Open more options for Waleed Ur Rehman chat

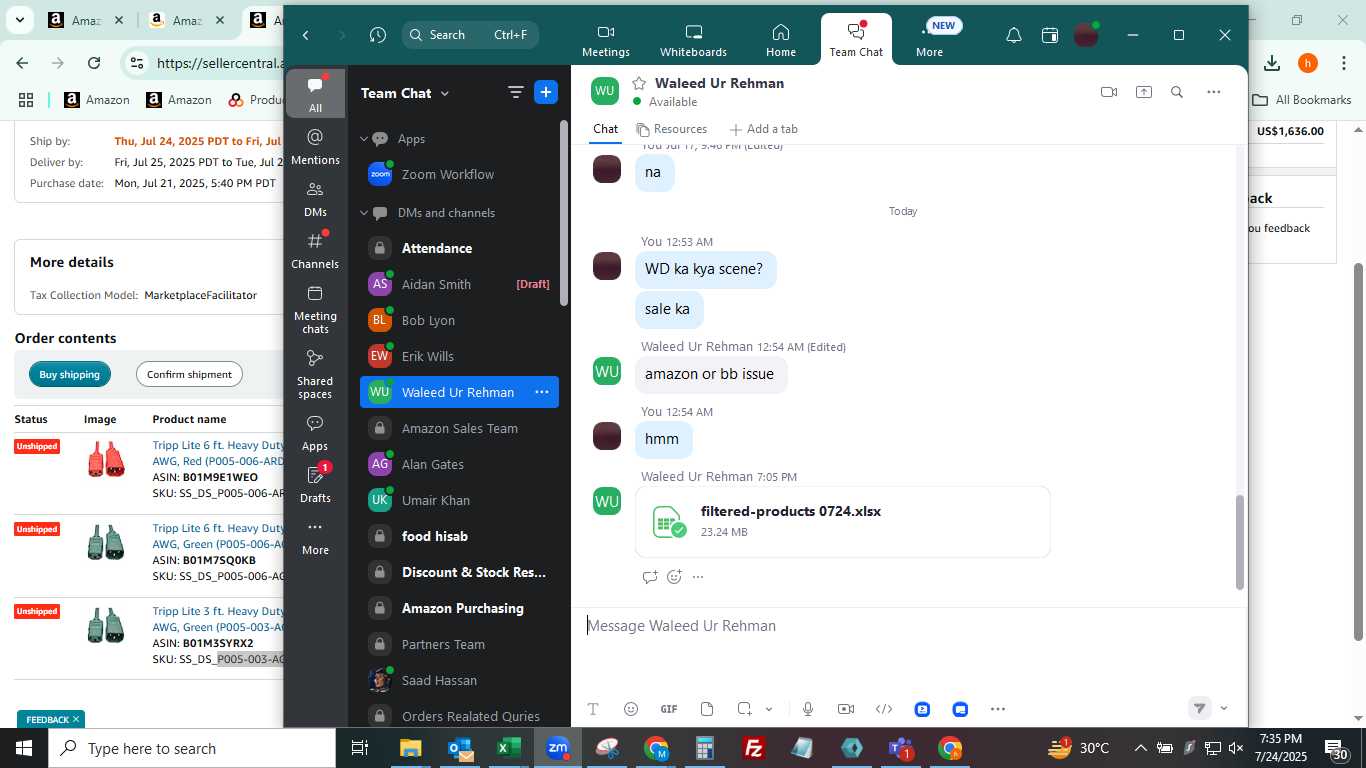pos(541,392)
